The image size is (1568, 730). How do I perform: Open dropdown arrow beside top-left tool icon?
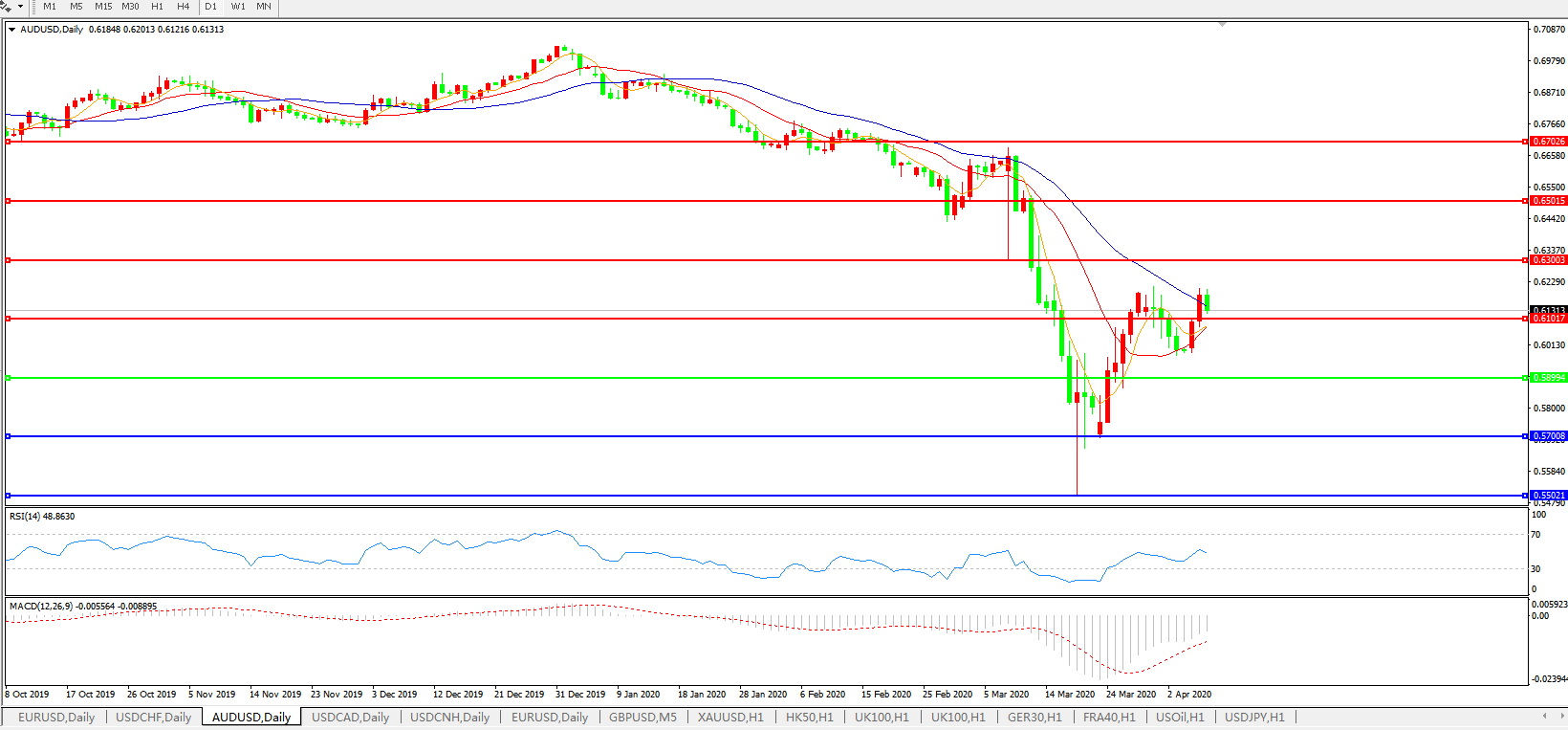pyautogui.click(x=20, y=7)
